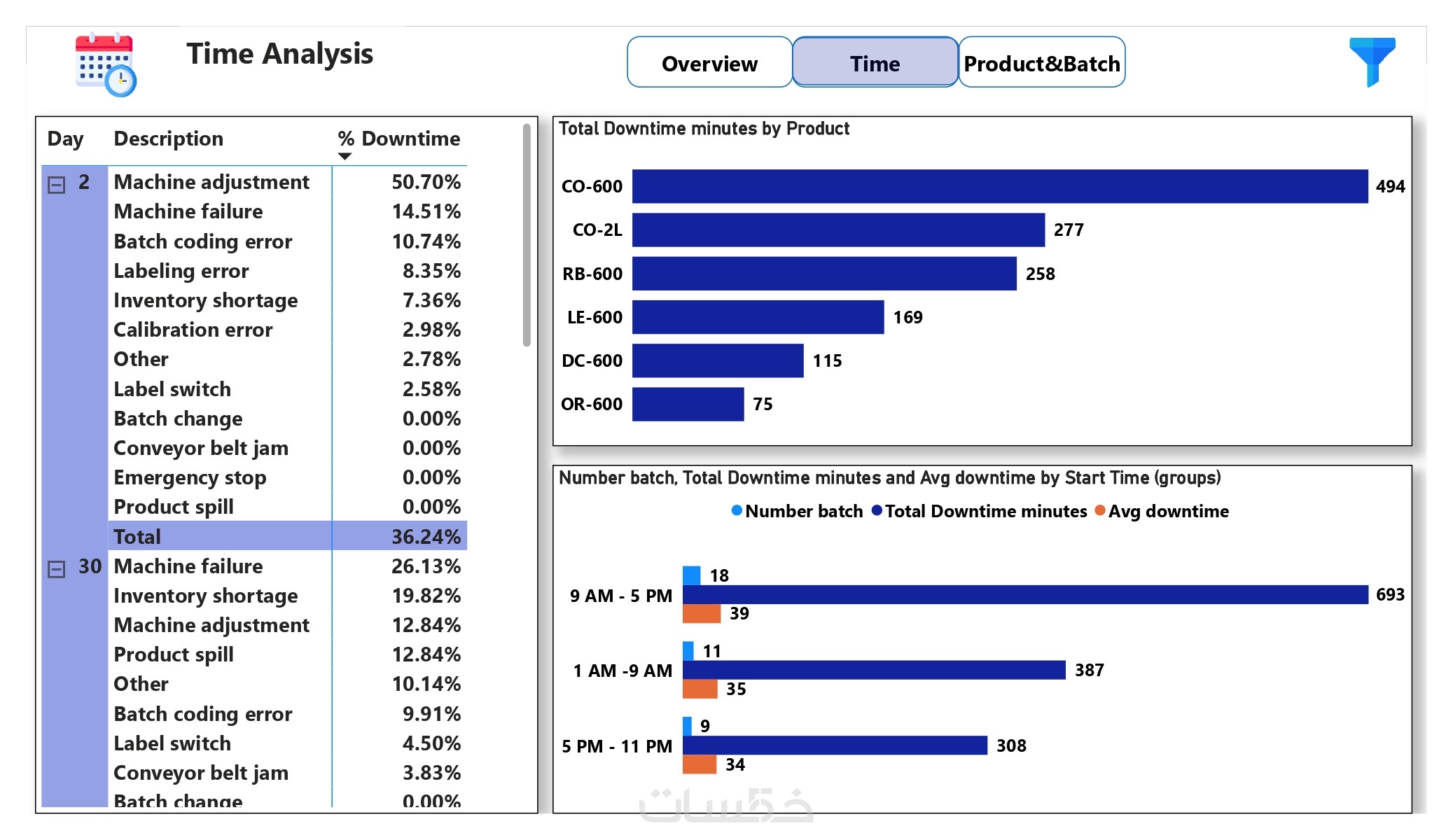Collapse the Day 30 group
Screen dimensions: 1453x840
56,569
